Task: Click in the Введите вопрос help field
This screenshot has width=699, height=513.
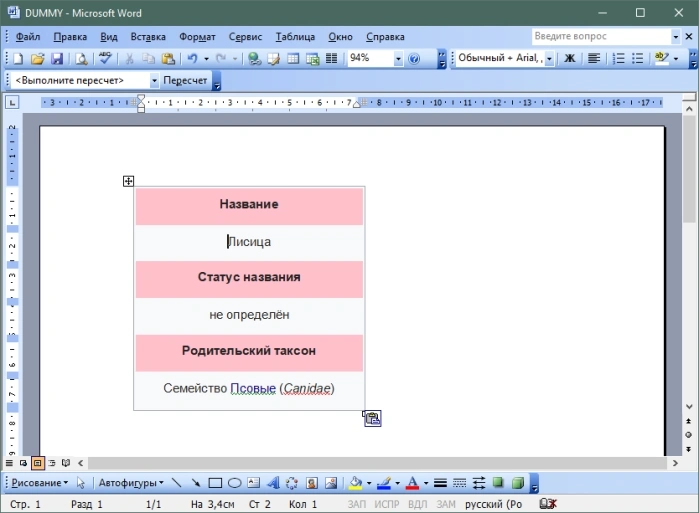Action: [x=601, y=36]
